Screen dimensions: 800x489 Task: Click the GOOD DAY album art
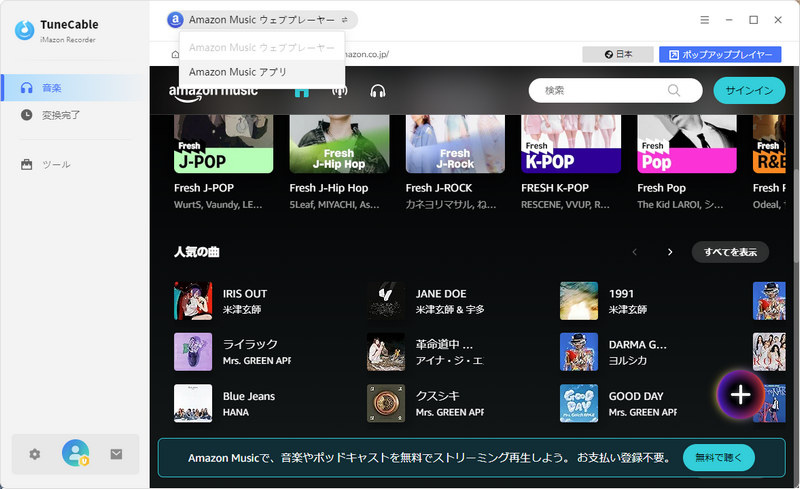pyautogui.click(x=579, y=403)
